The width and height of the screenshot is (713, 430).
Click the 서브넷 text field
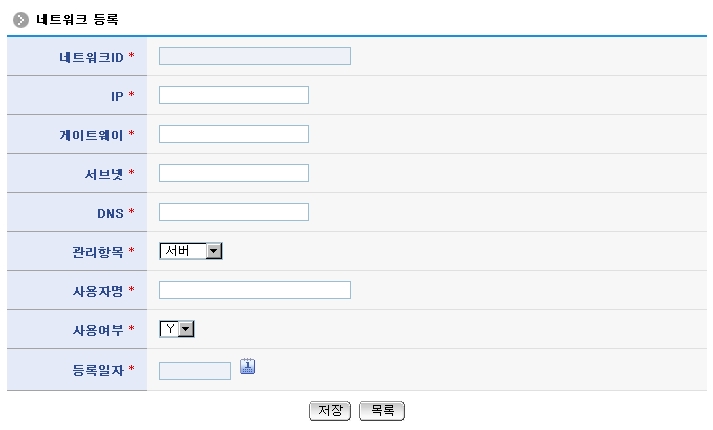point(234,173)
